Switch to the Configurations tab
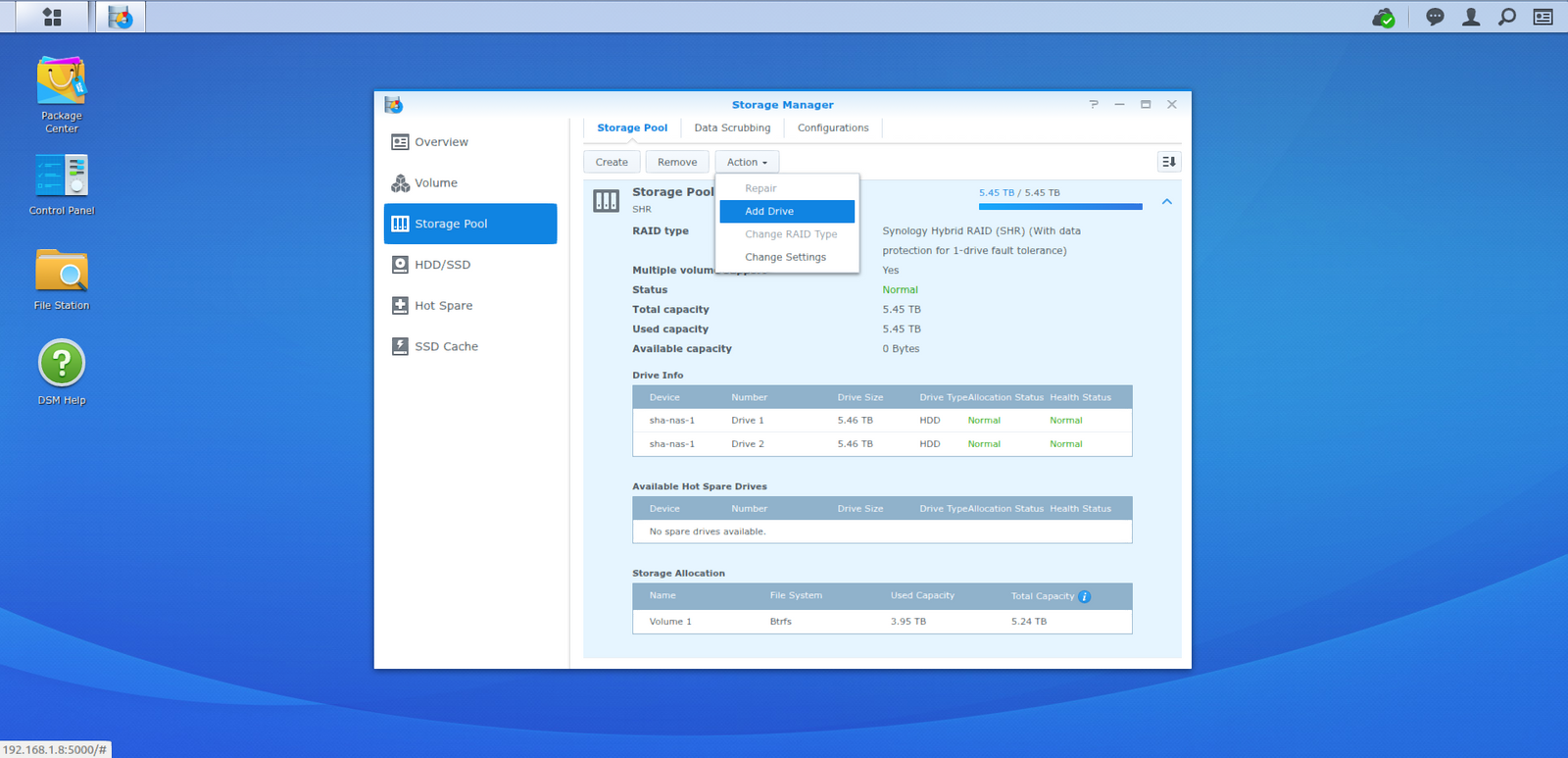This screenshot has height=758, width=1568. (833, 127)
